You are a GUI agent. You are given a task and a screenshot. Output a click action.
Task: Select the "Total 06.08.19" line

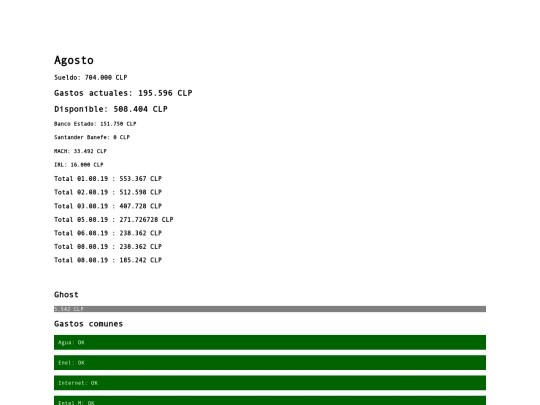[x=108, y=233]
